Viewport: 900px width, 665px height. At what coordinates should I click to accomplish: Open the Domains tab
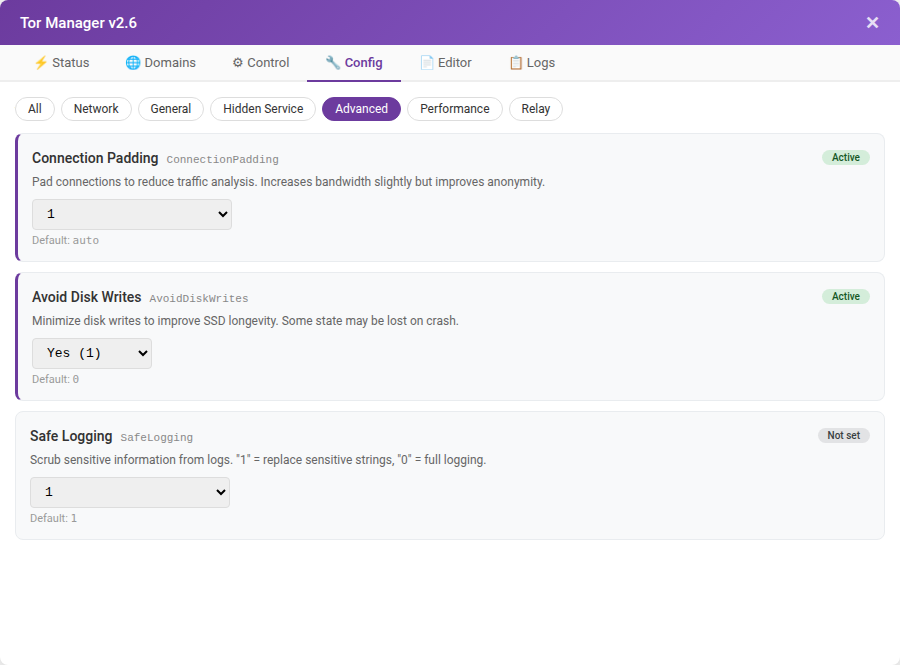tap(161, 63)
